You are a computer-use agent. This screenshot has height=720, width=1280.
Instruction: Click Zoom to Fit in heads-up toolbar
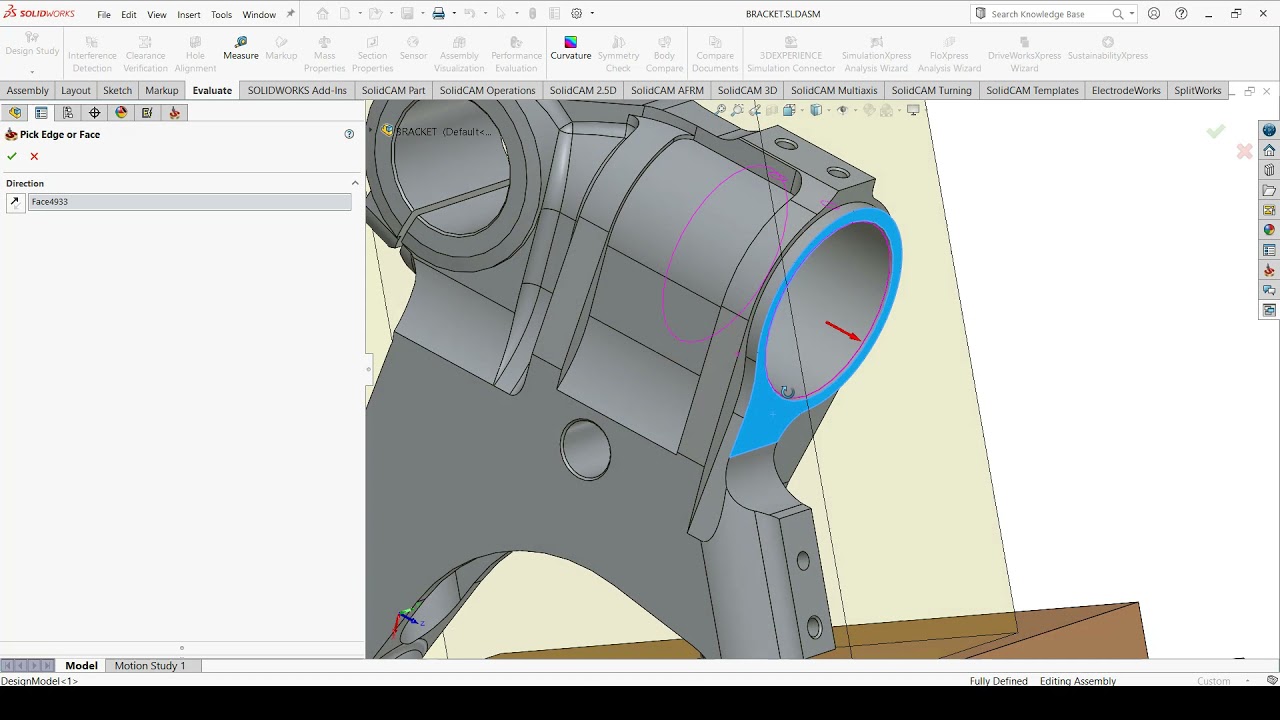(721, 110)
